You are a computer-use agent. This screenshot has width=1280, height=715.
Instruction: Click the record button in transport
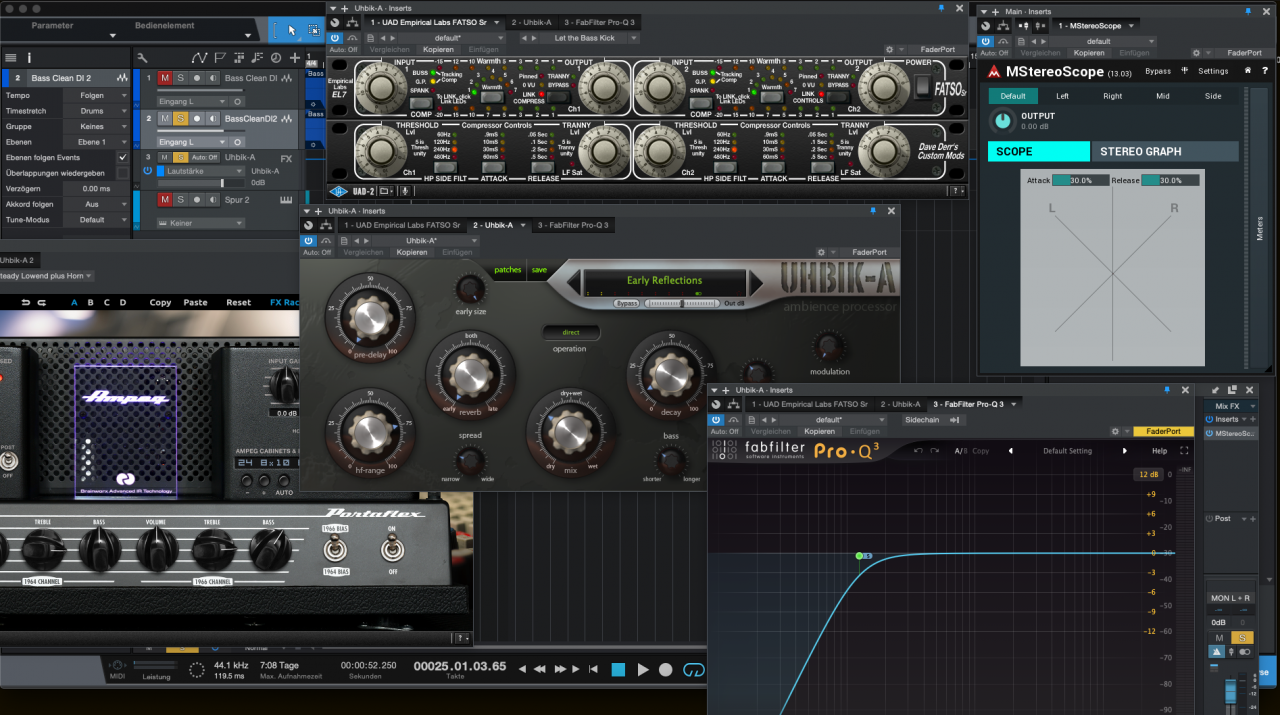click(x=666, y=669)
